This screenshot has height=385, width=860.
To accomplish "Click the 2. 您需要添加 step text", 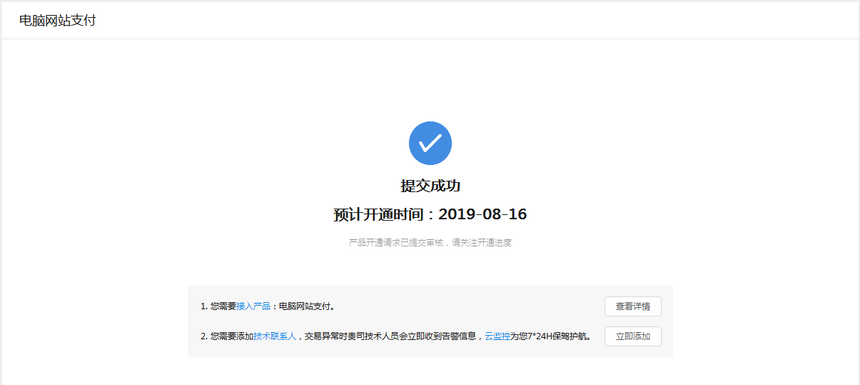I will coord(227,337).
